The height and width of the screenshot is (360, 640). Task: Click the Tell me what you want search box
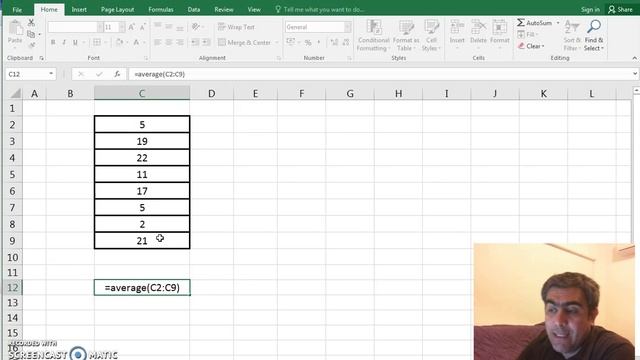pos(320,9)
